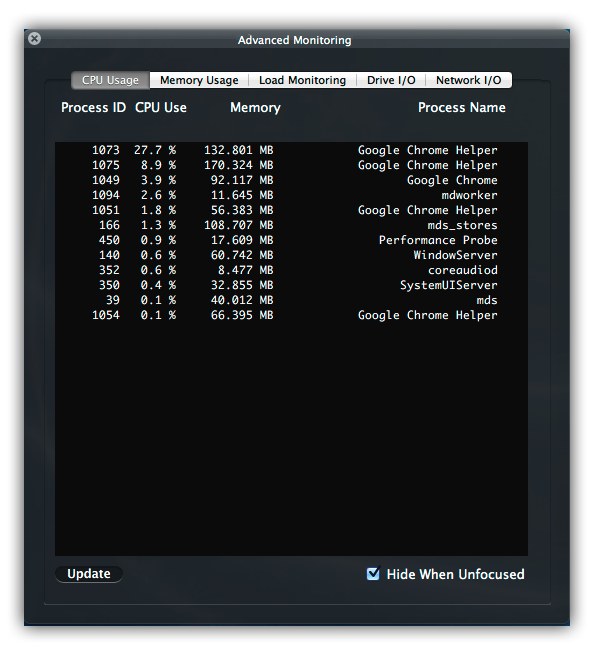The height and width of the screenshot is (651, 594).
Task: Click the 132.801 MB memory value
Action: (x=238, y=150)
